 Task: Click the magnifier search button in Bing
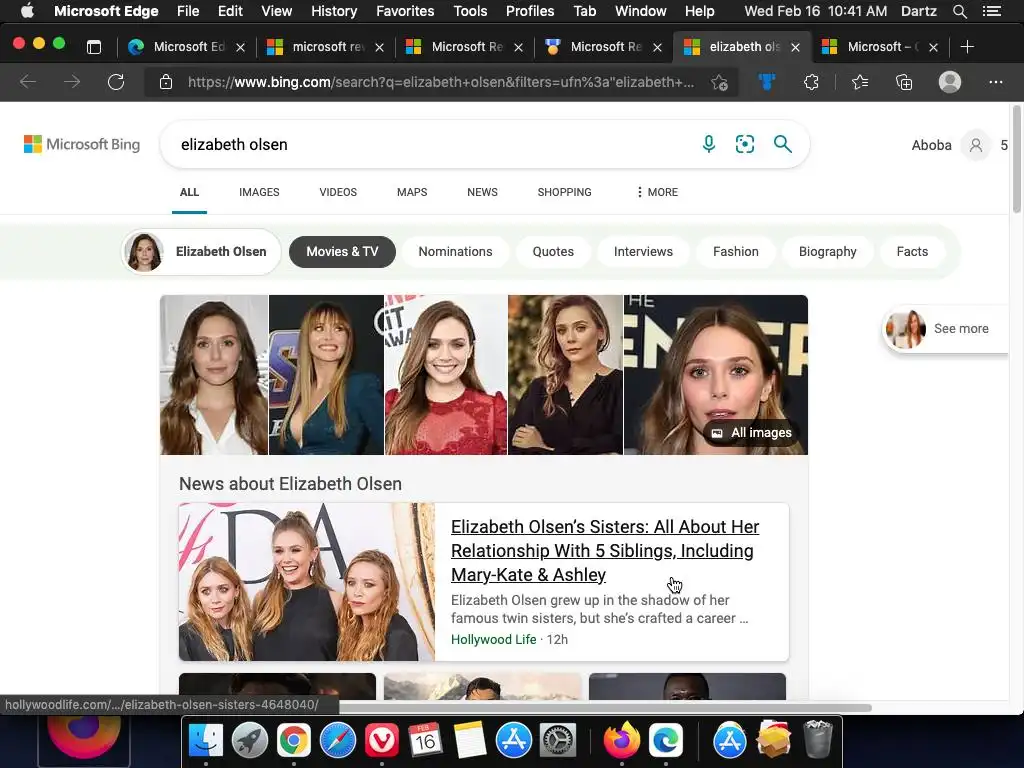782,144
